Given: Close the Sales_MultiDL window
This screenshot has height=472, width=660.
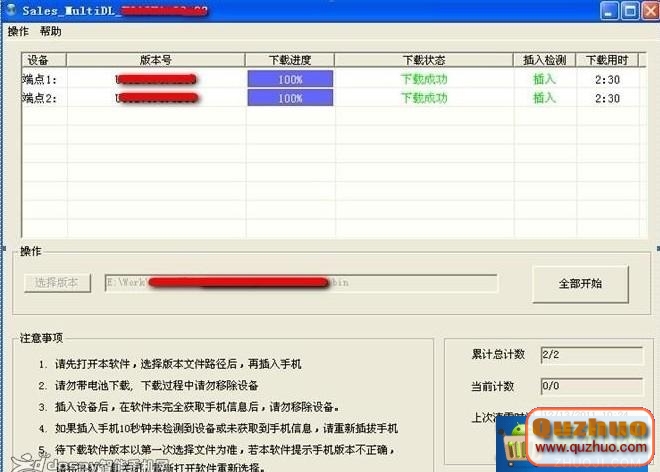Looking at the screenshot, I should pyautogui.click(x=651, y=11).
